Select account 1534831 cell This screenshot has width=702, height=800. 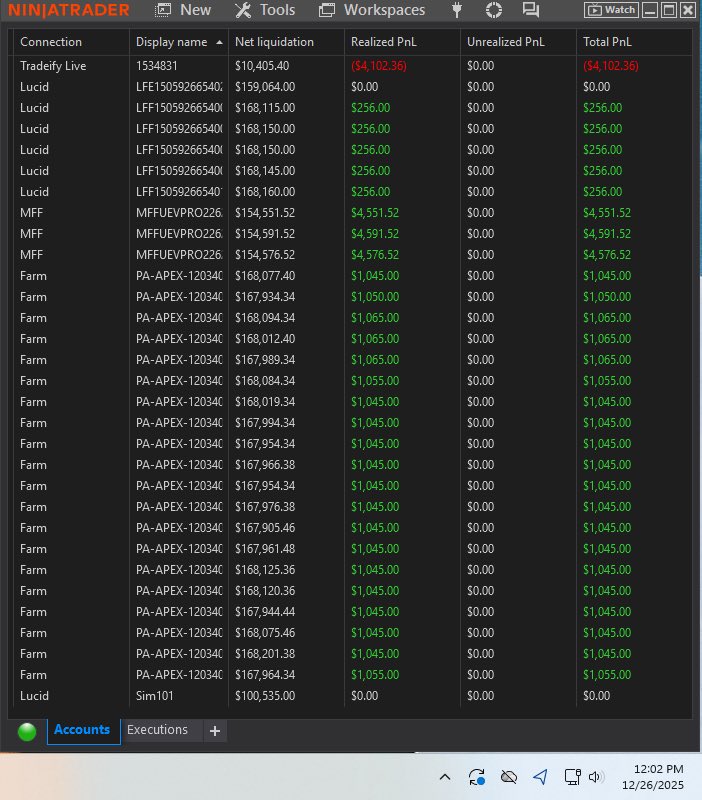click(x=157, y=66)
